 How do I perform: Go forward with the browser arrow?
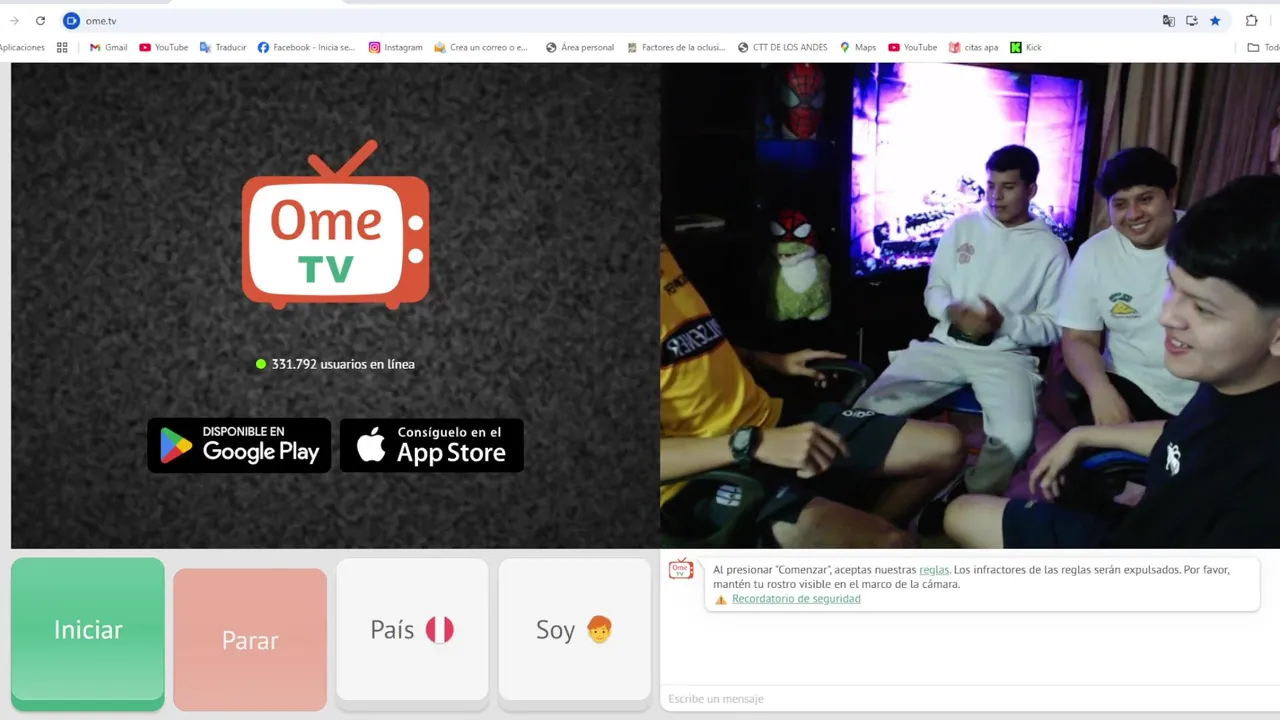click(x=14, y=20)
